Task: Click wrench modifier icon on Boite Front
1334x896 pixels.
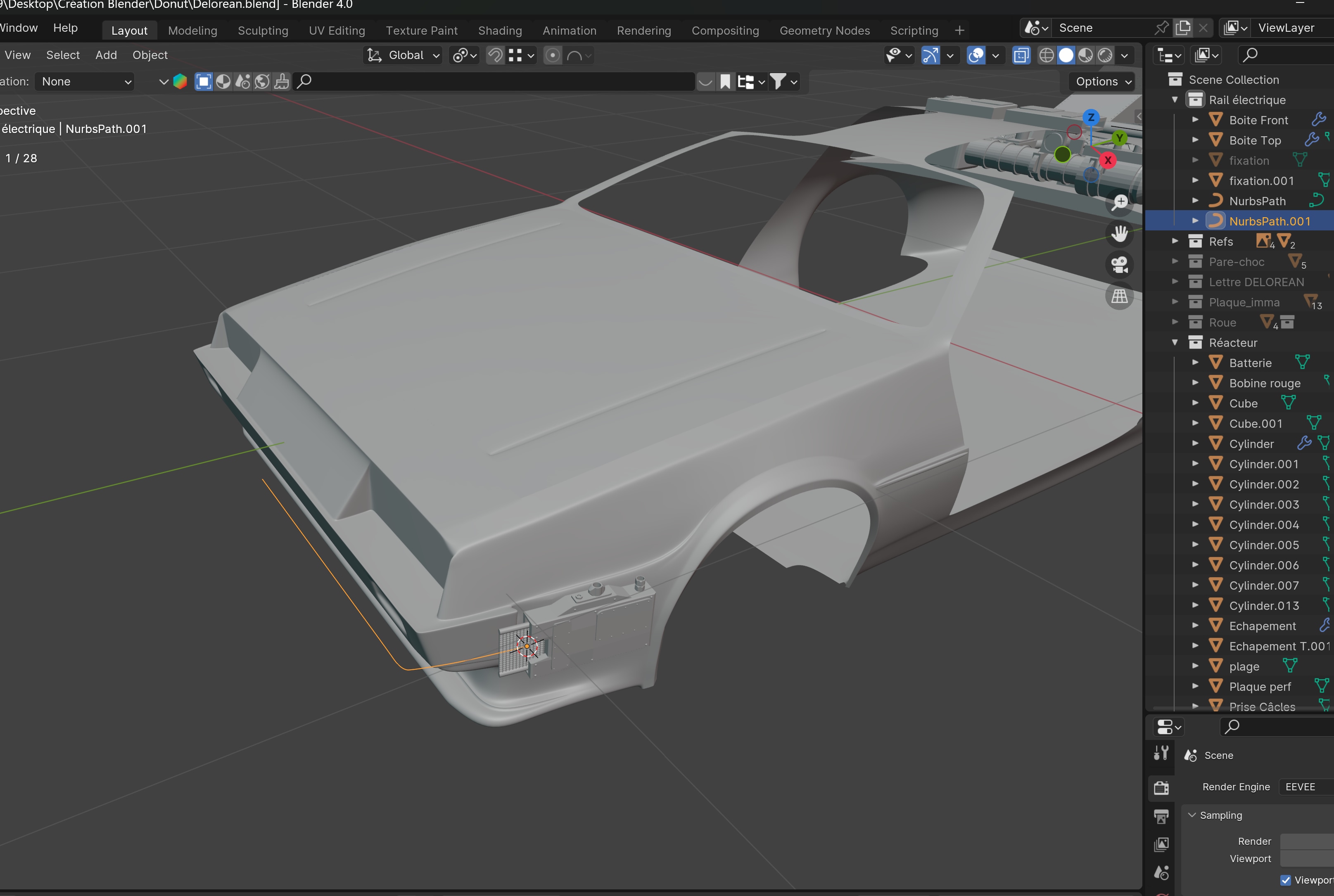Action: [1319, 119]
